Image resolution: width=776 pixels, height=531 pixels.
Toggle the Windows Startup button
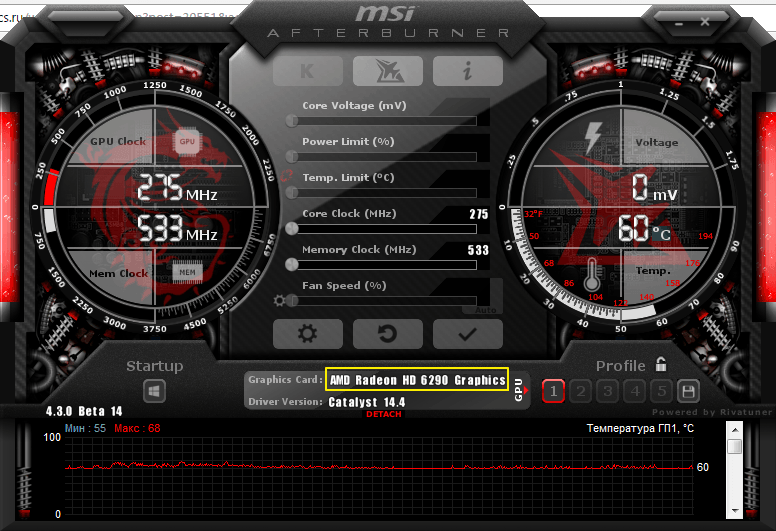[x=155, y=391]
